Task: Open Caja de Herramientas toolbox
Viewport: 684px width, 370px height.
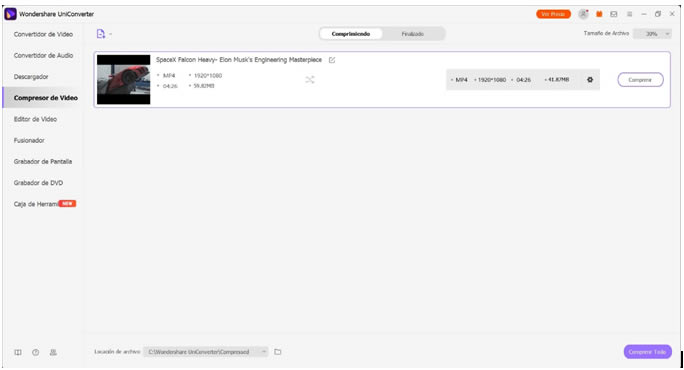Action: 44,204
